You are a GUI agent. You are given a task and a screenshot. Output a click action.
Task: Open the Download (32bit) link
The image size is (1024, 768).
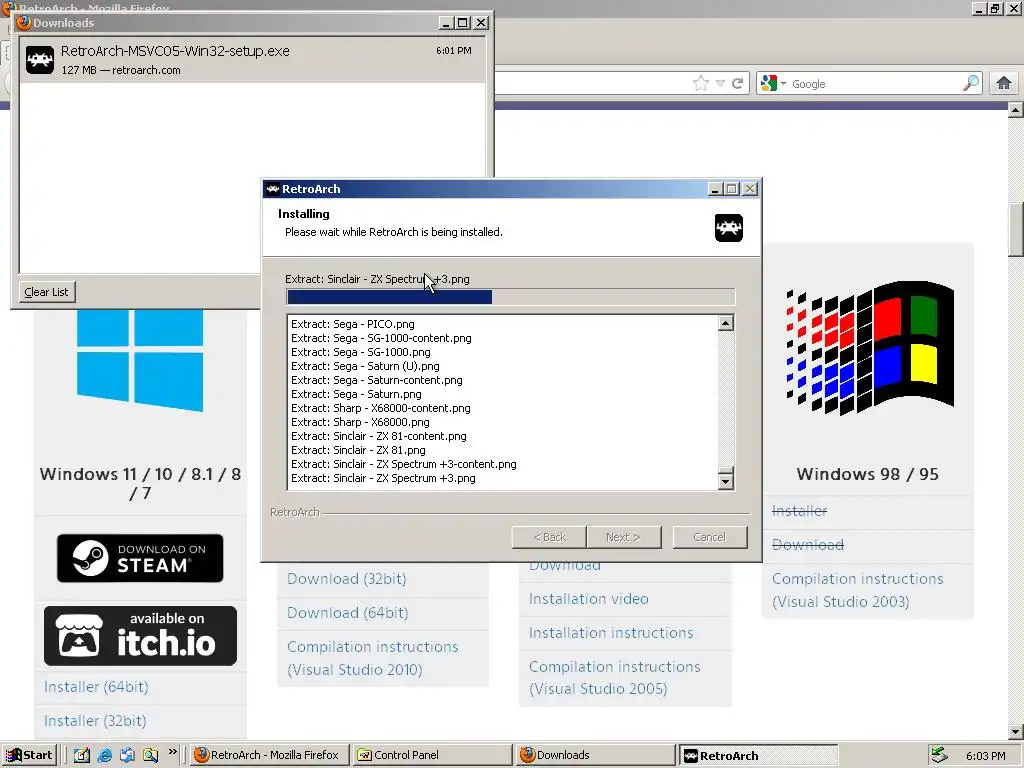(346, 579)
